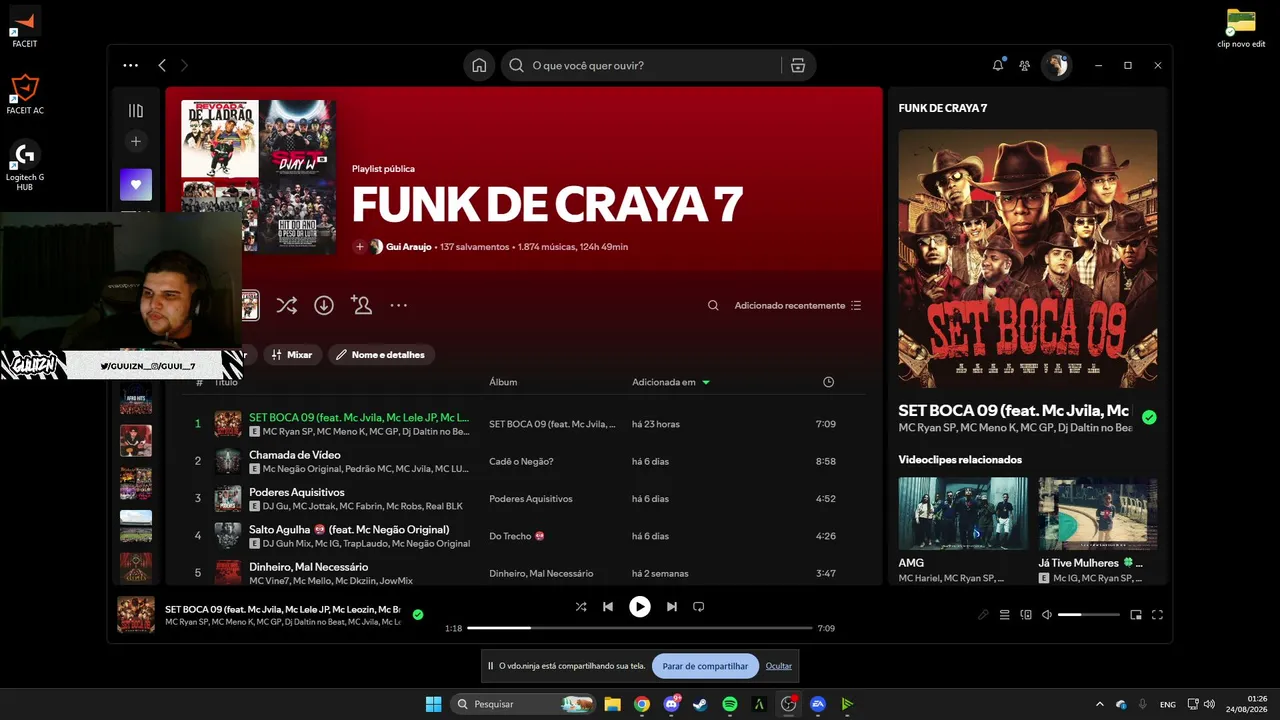Open Discord from the taskbar
1280x720 pixels.
pos(671,704)
